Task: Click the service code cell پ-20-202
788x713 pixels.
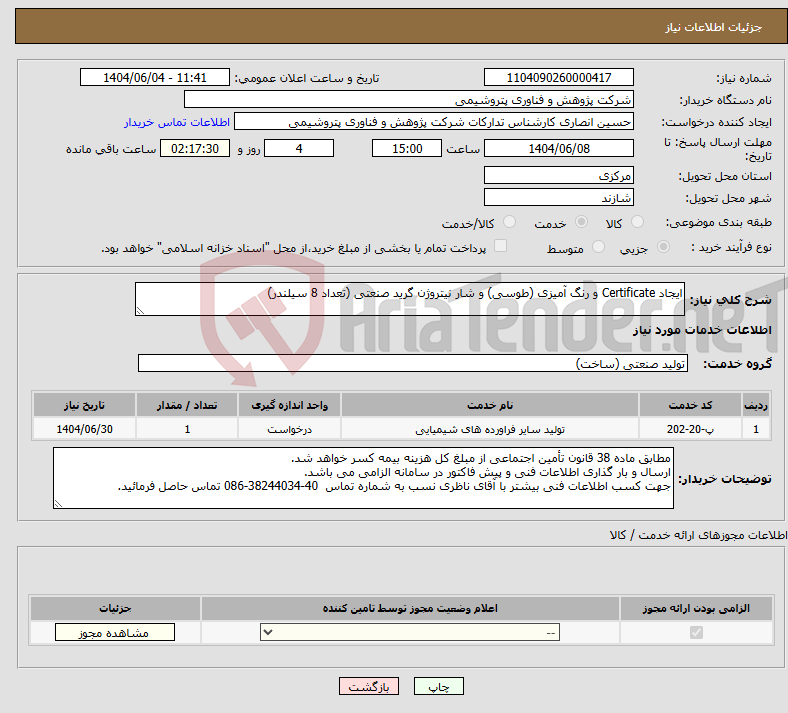Action: (690, 429)
